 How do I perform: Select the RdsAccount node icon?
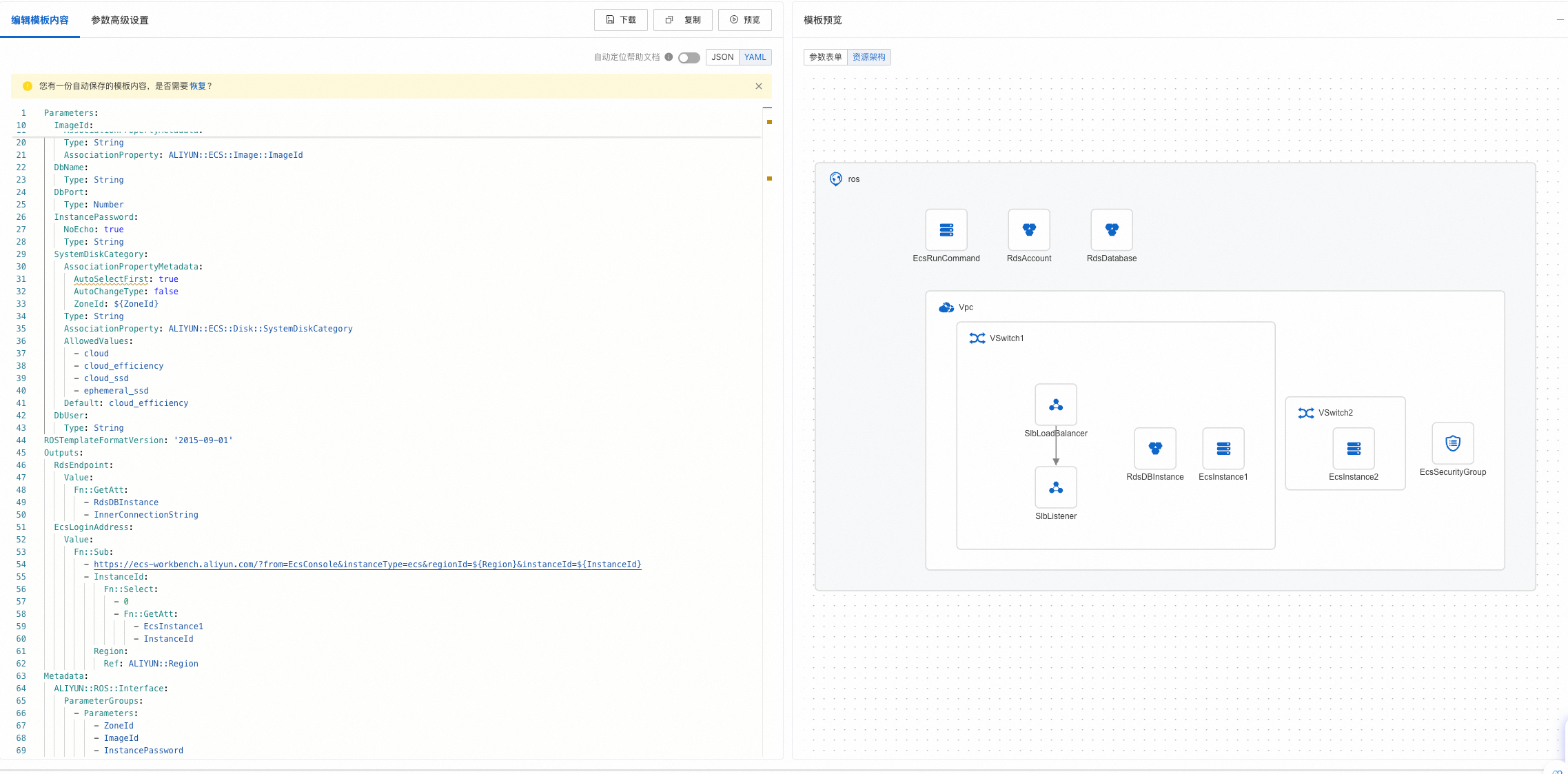point(1028,230)
